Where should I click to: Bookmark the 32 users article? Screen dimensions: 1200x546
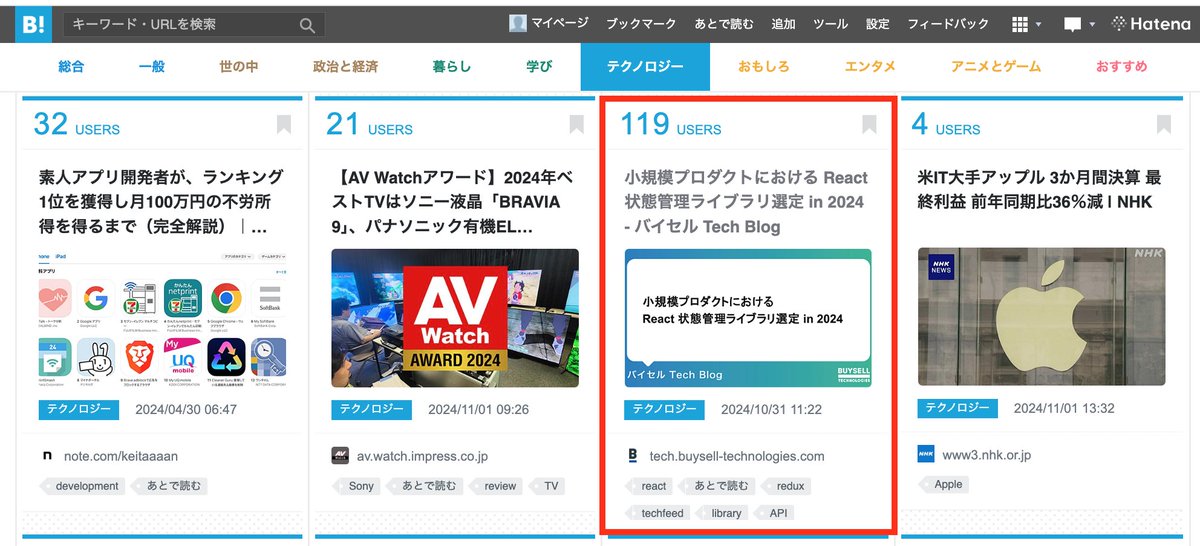[x=284, y=124]
